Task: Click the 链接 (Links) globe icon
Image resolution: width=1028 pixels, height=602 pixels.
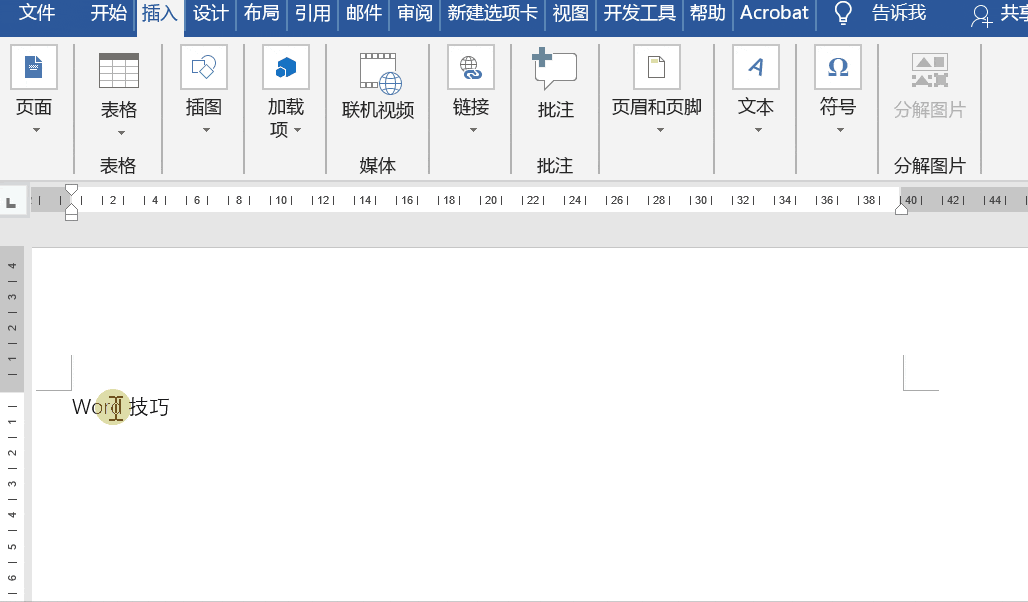Action: pos(470,68)
